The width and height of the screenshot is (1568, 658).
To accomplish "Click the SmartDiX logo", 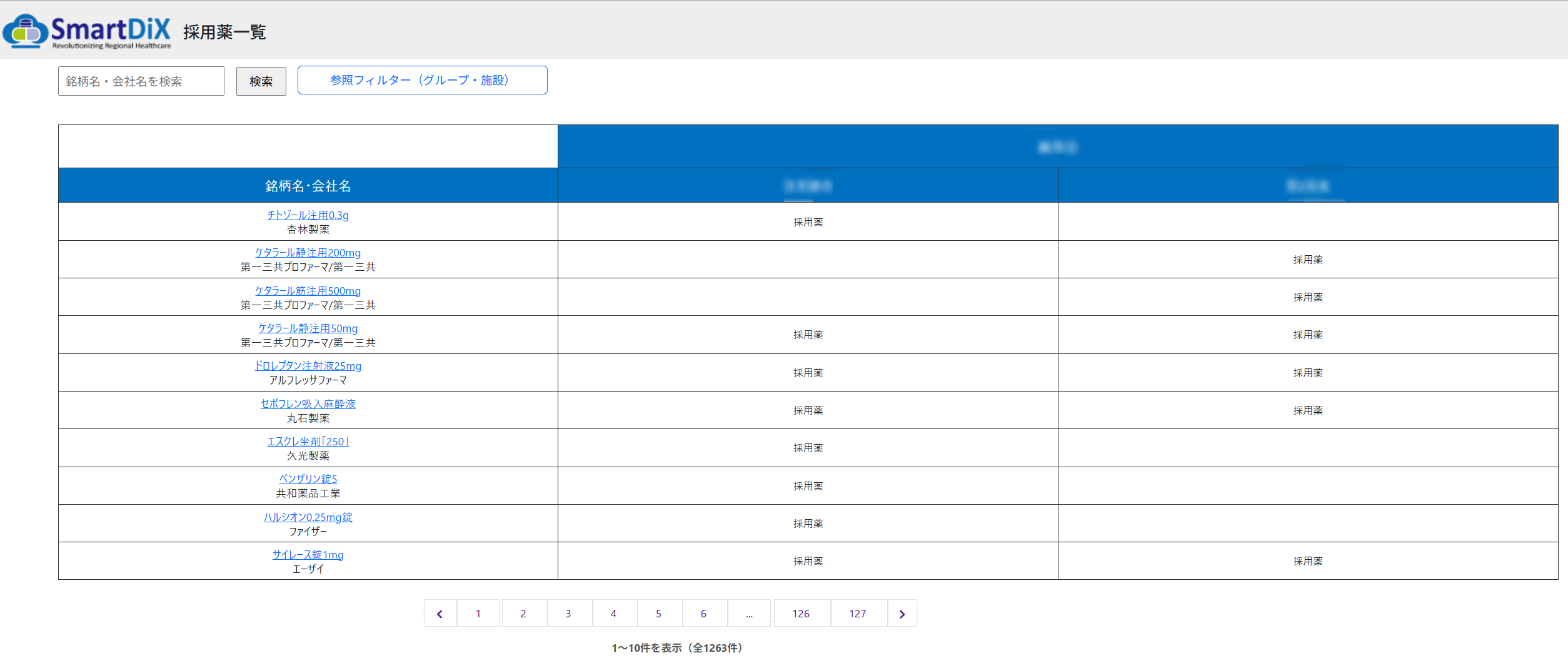I will point(87,31).
